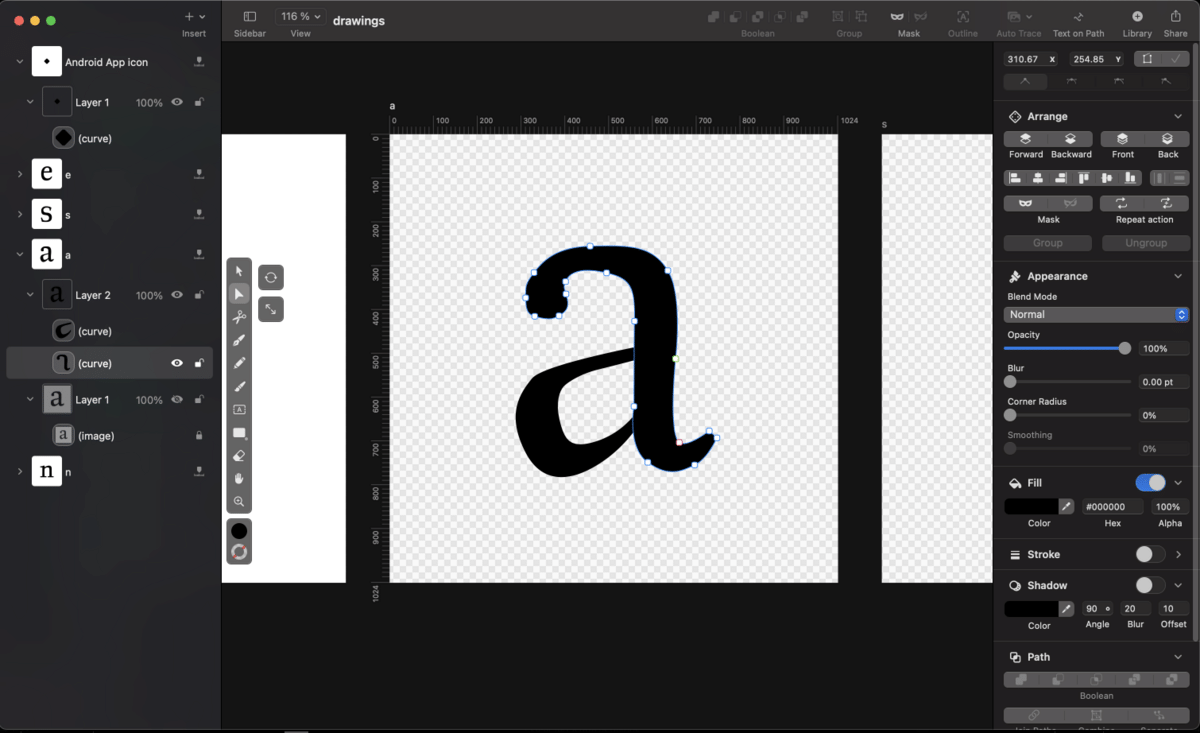The image size is (1200, 733).
Task: Align objects to left edge
Action: point(1015,178)
